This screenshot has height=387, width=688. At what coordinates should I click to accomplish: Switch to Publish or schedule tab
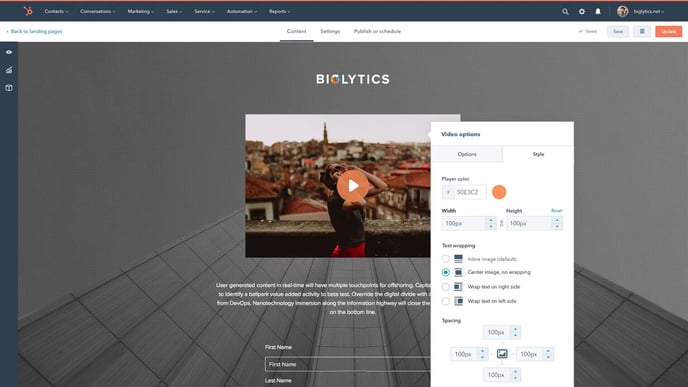[x=377, y=32]
